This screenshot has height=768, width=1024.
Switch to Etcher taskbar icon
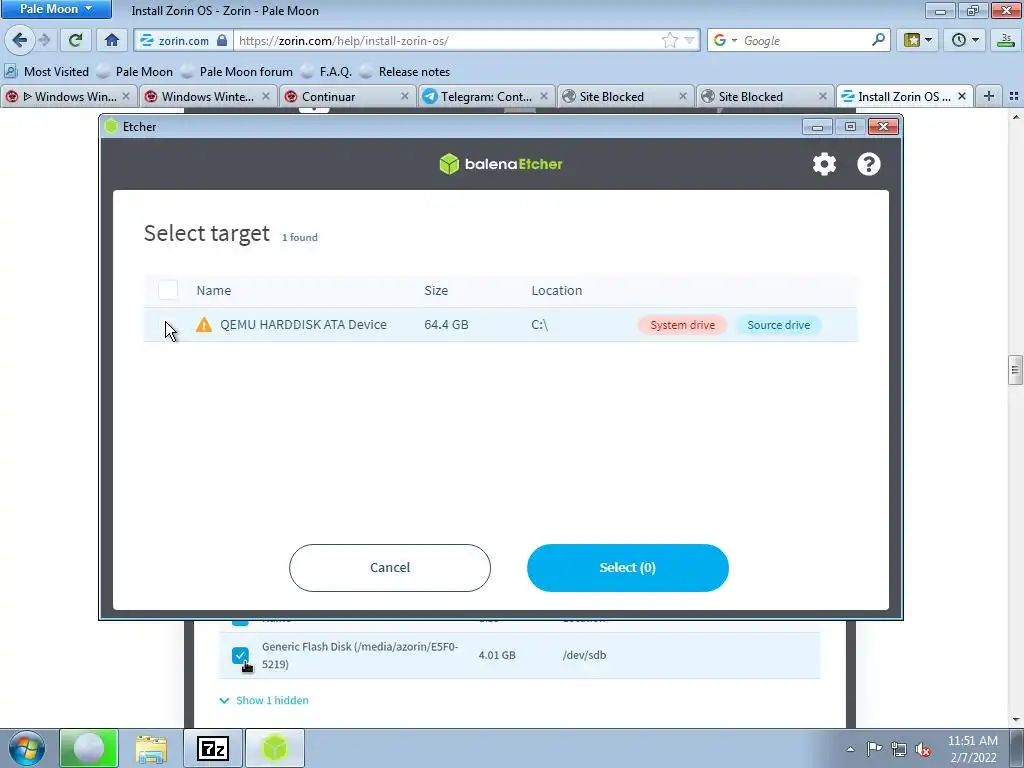pos(275,748)
